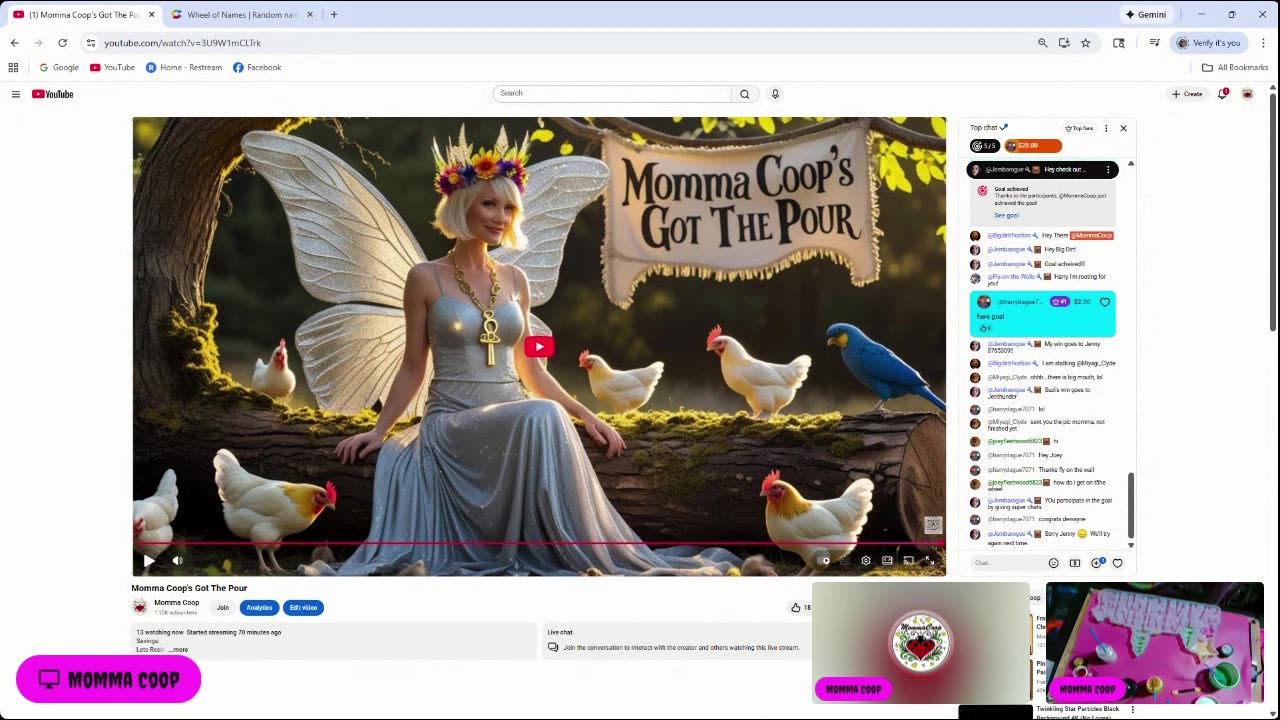Click the Join membership button
This screenshot has width=1280, height=720.
[223, 608]
